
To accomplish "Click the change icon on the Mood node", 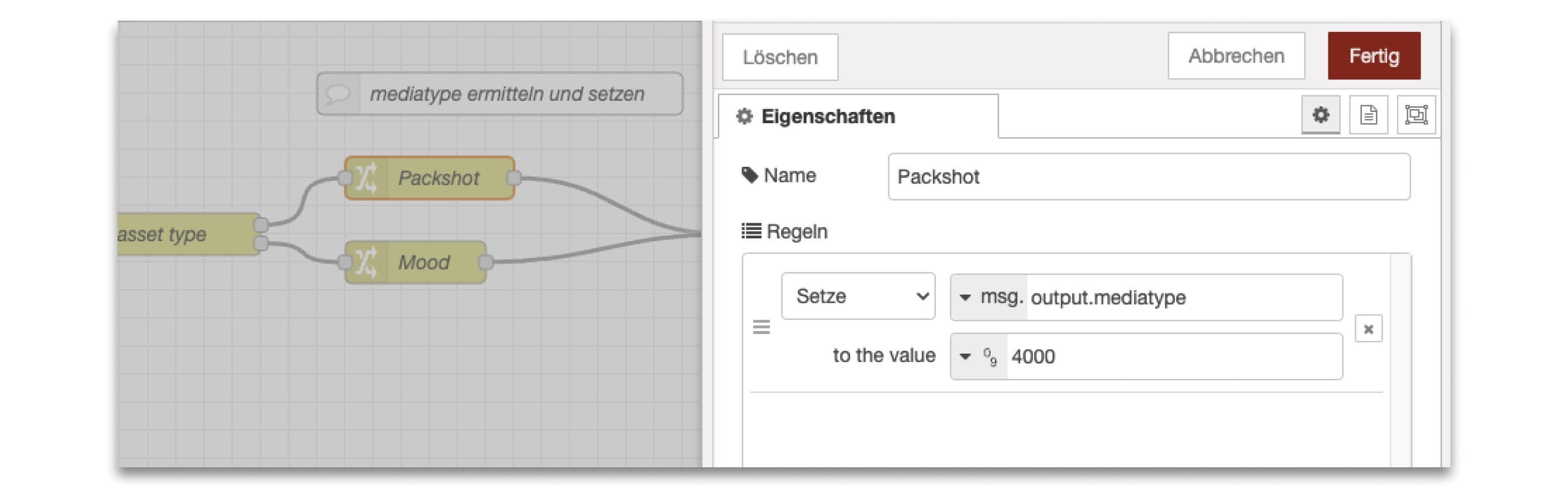I will click(366, 263).
